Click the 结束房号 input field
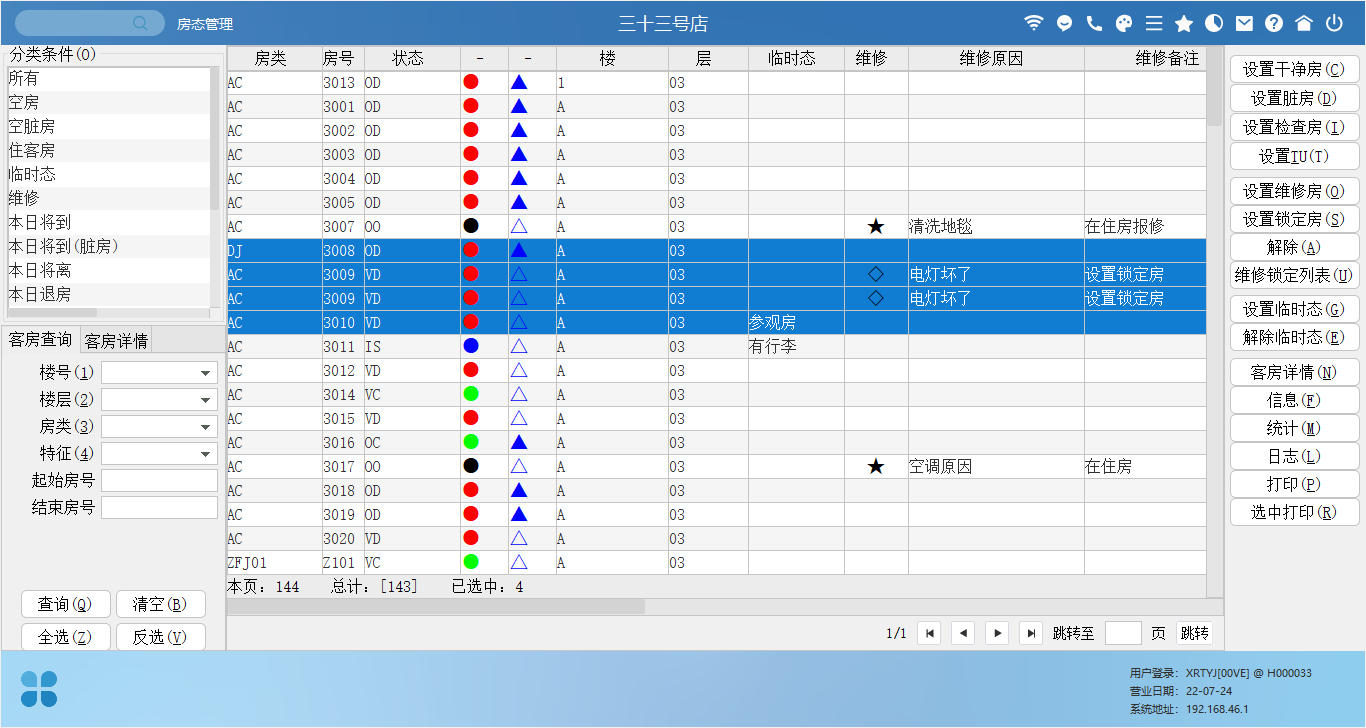Viewport: 1366px width, 728px height. (159, 508)
